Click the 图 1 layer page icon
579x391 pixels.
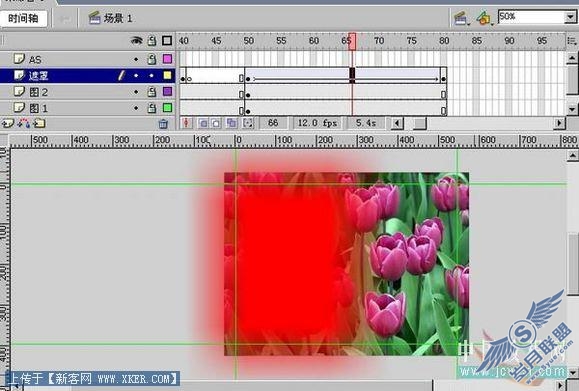click(19, 107)
